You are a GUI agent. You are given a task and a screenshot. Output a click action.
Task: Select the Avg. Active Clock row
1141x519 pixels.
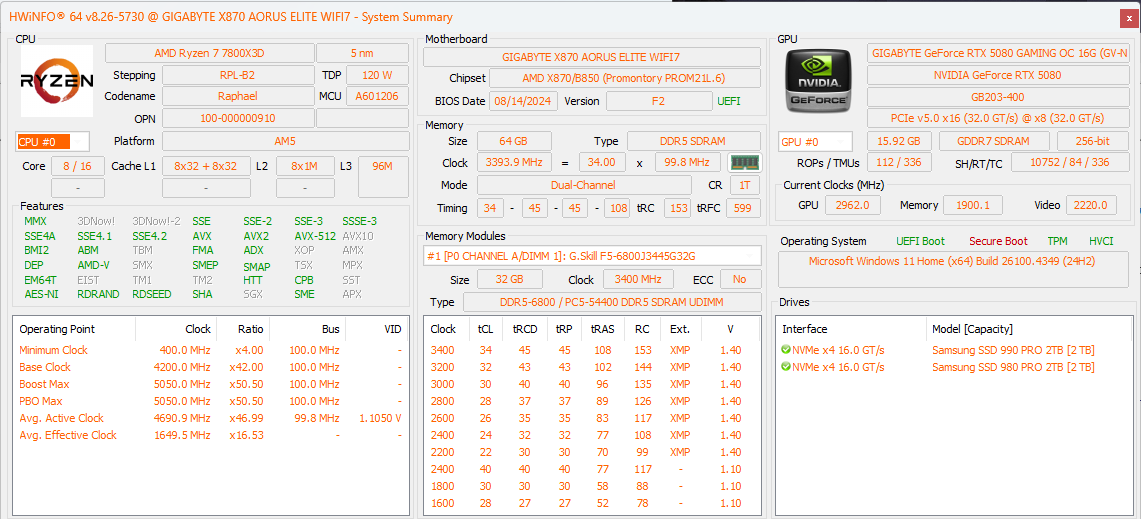coord(211,418)
